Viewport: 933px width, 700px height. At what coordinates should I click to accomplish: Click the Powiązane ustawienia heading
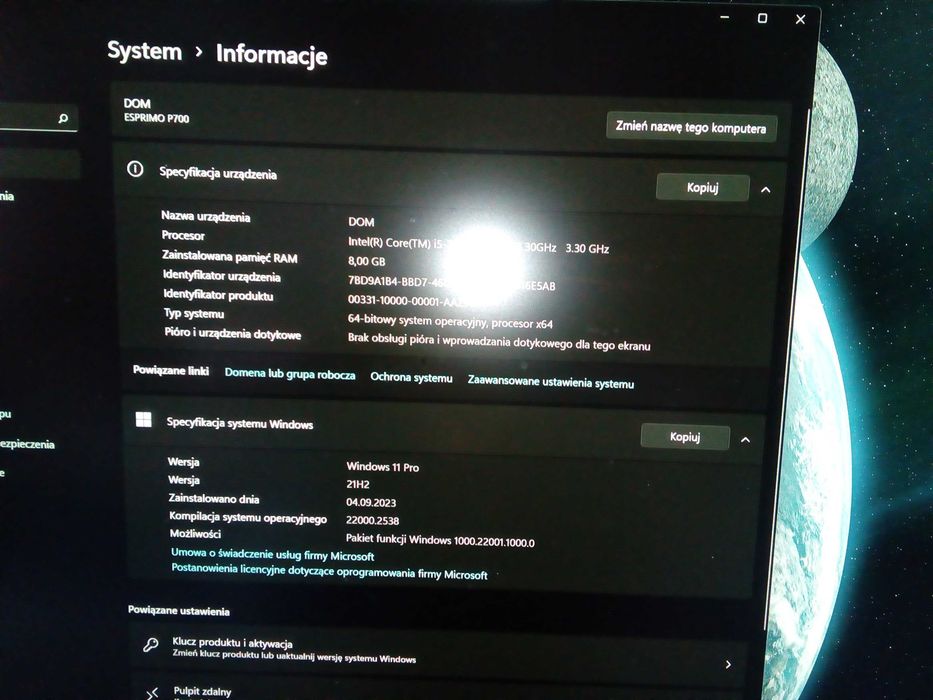click(179, 611)
